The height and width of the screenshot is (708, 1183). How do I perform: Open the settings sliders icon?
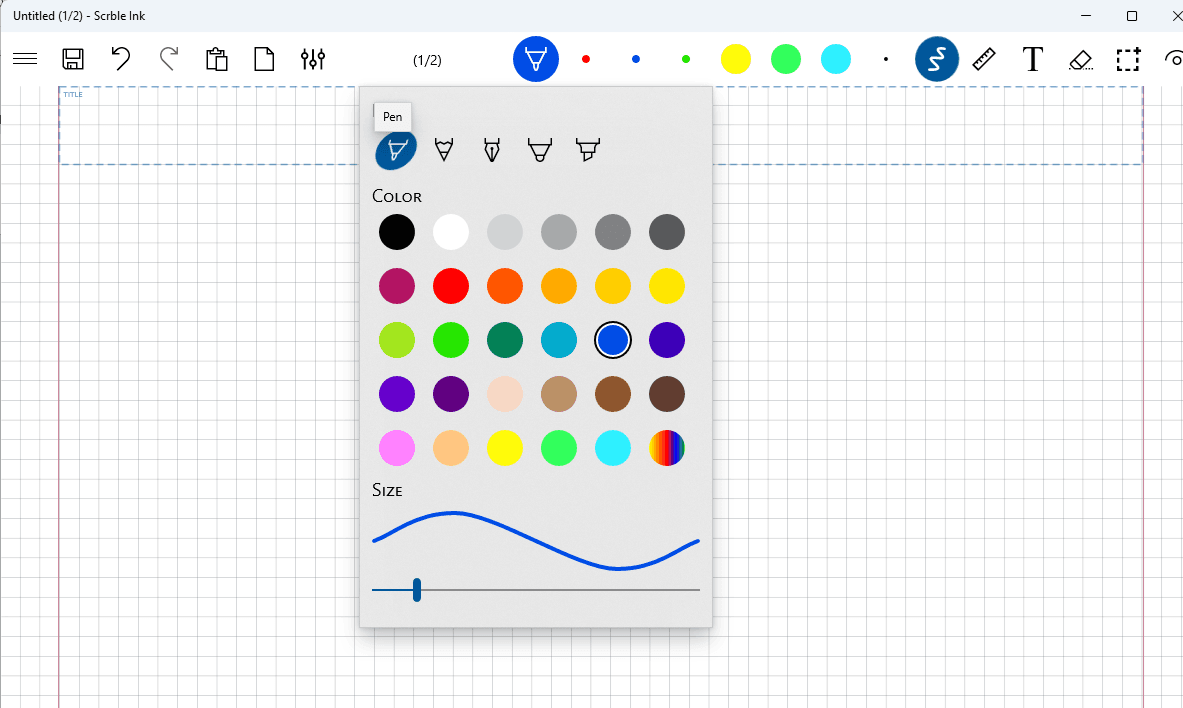(313, 59)
